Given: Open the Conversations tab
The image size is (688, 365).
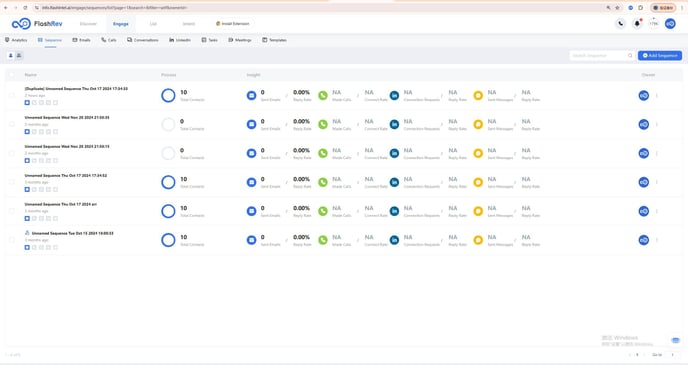Looking at the screenshot, I should pos(143,40).
